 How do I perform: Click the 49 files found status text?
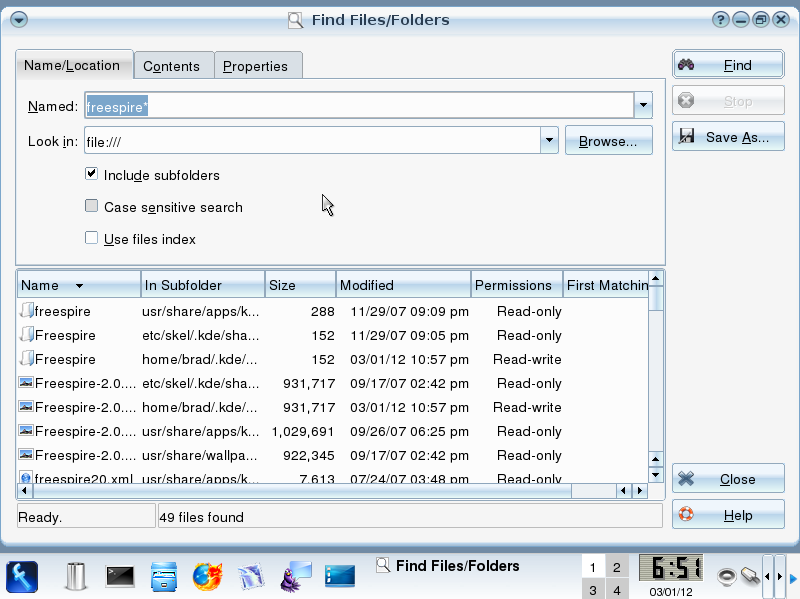(x=201, y=517)
